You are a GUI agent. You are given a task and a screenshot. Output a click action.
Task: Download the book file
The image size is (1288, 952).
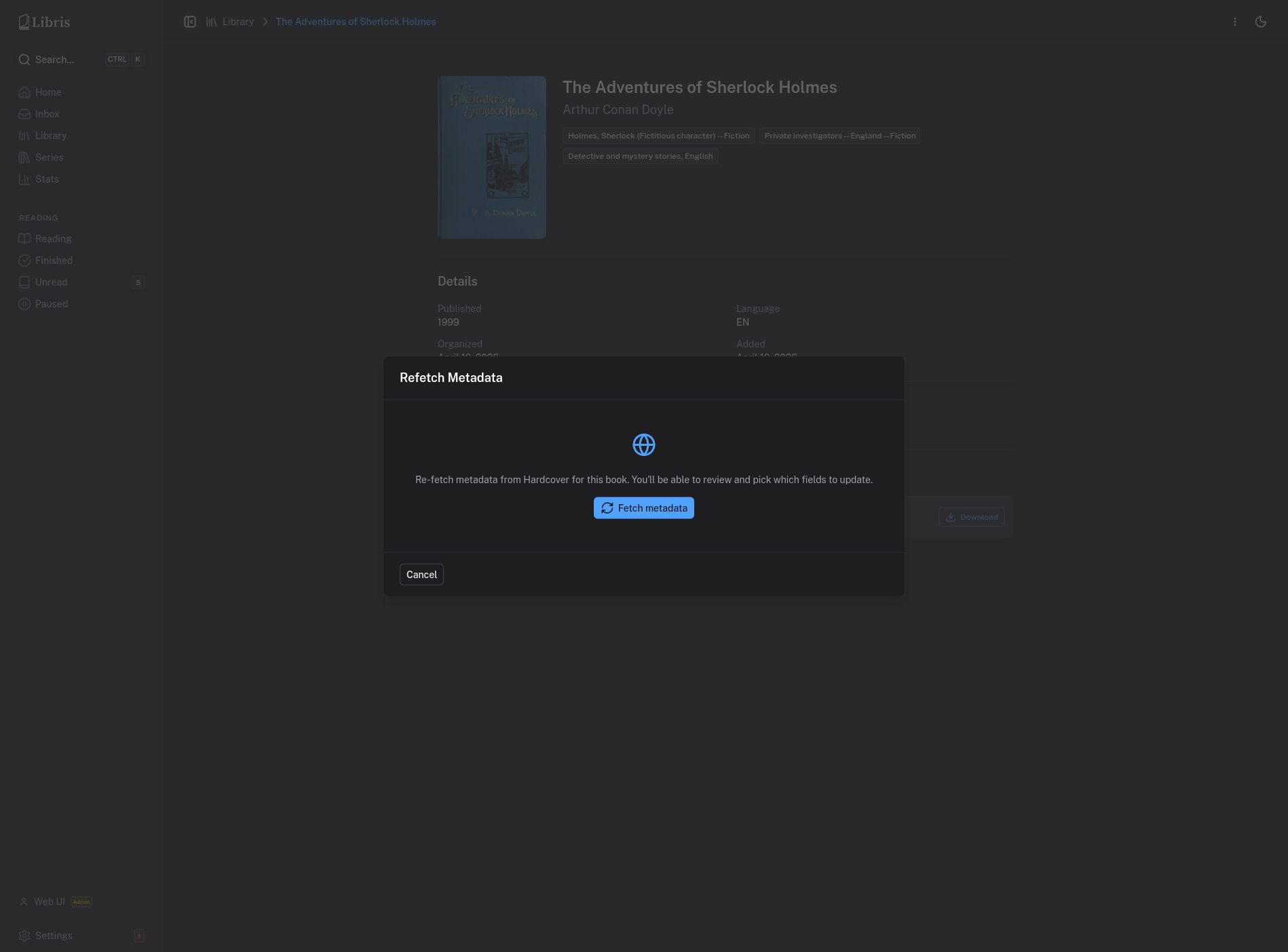coord(972,517)
